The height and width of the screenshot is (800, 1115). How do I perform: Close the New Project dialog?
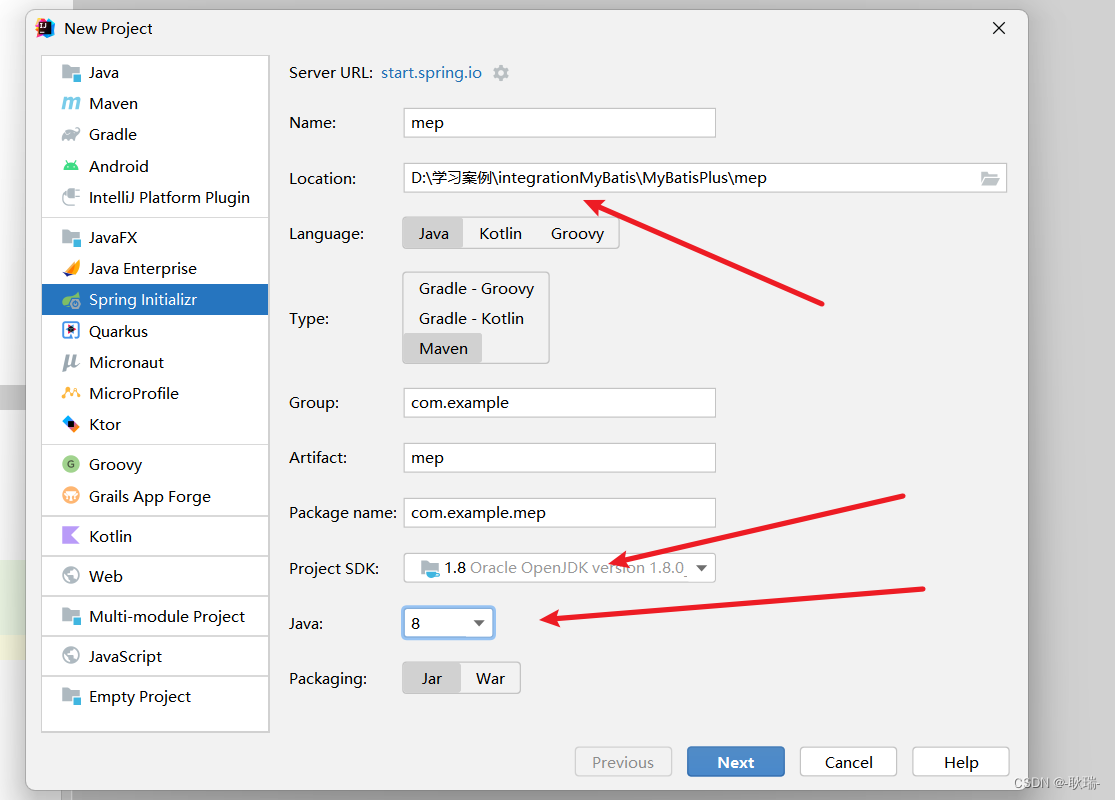point(999,28)
